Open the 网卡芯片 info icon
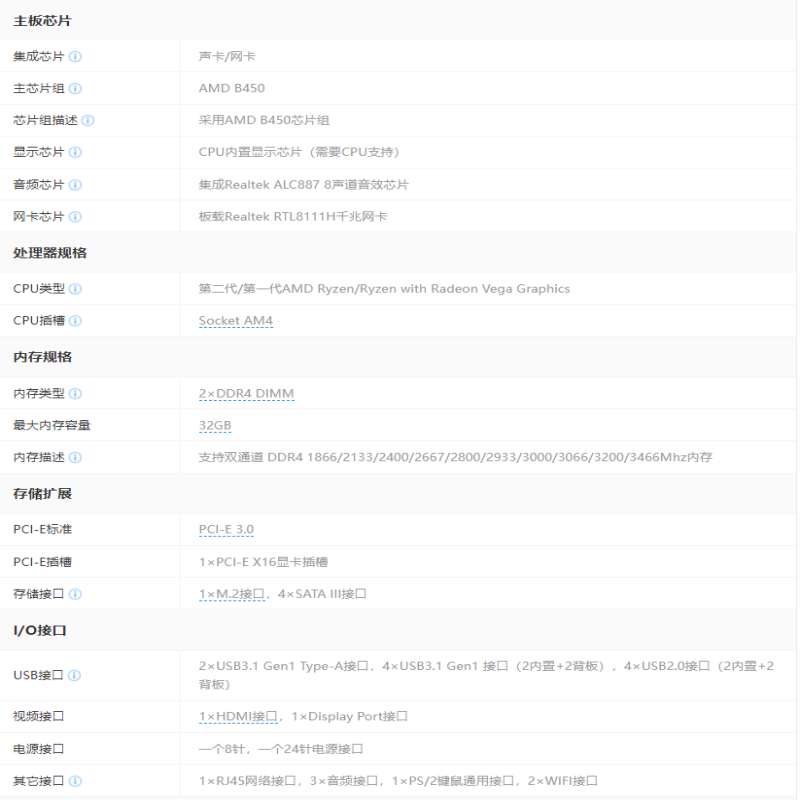 coord(75,217)
